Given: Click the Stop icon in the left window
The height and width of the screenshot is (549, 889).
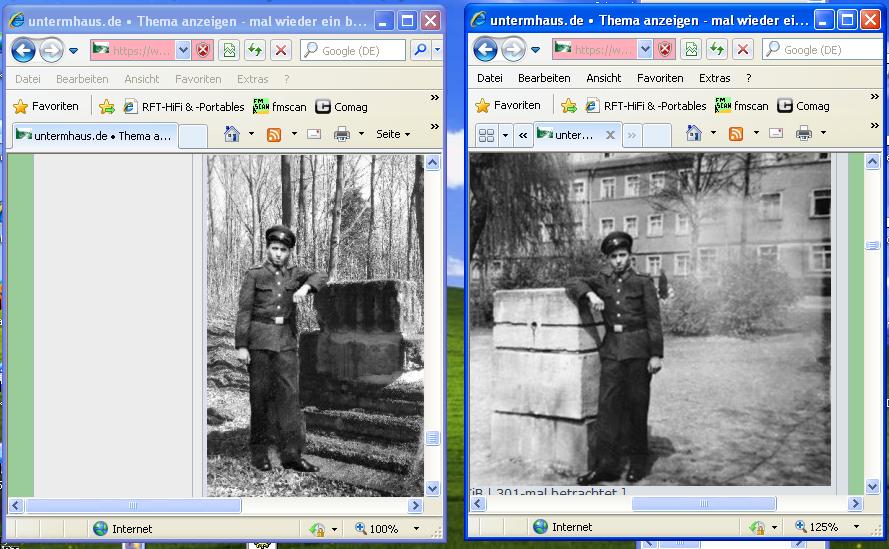Looking at the screenshot, I should pyautogui.click(x=282, y=50).
